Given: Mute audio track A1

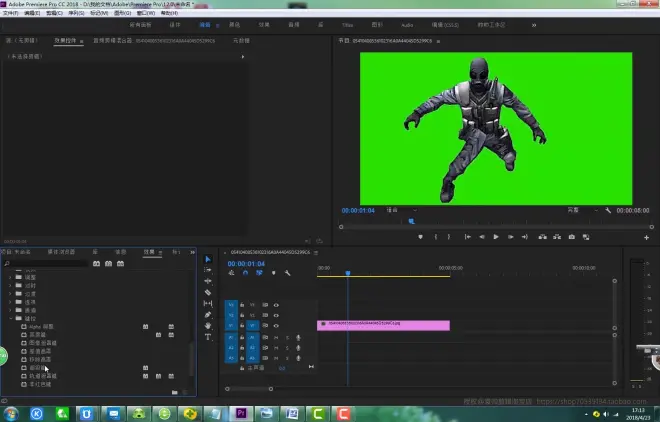Looking at the screenshot, I should pos(276,337).
